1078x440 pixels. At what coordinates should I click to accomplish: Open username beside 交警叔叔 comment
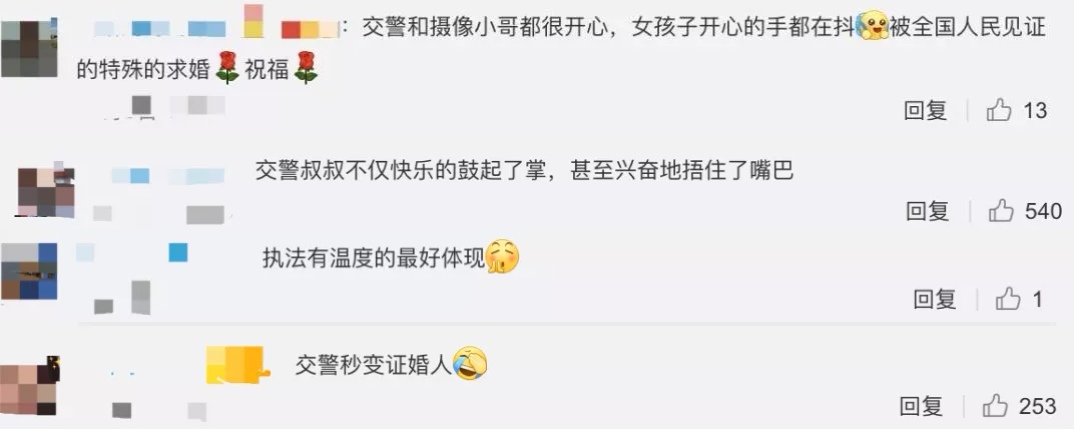point(168,176)
